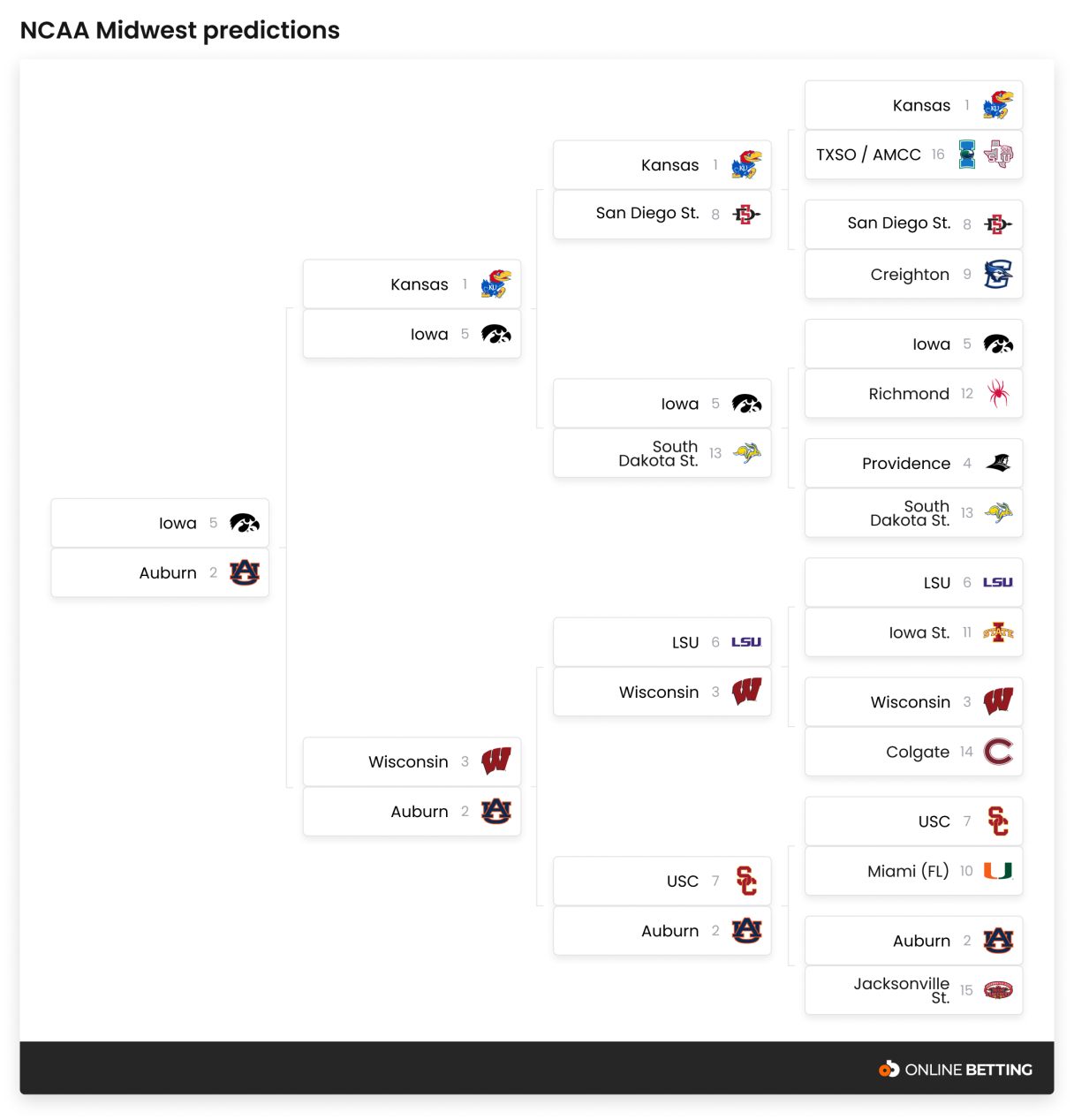This screenshot has width=1074, height=1120.
Task: Select USC in second round matchup
Action: pos(662,881)
